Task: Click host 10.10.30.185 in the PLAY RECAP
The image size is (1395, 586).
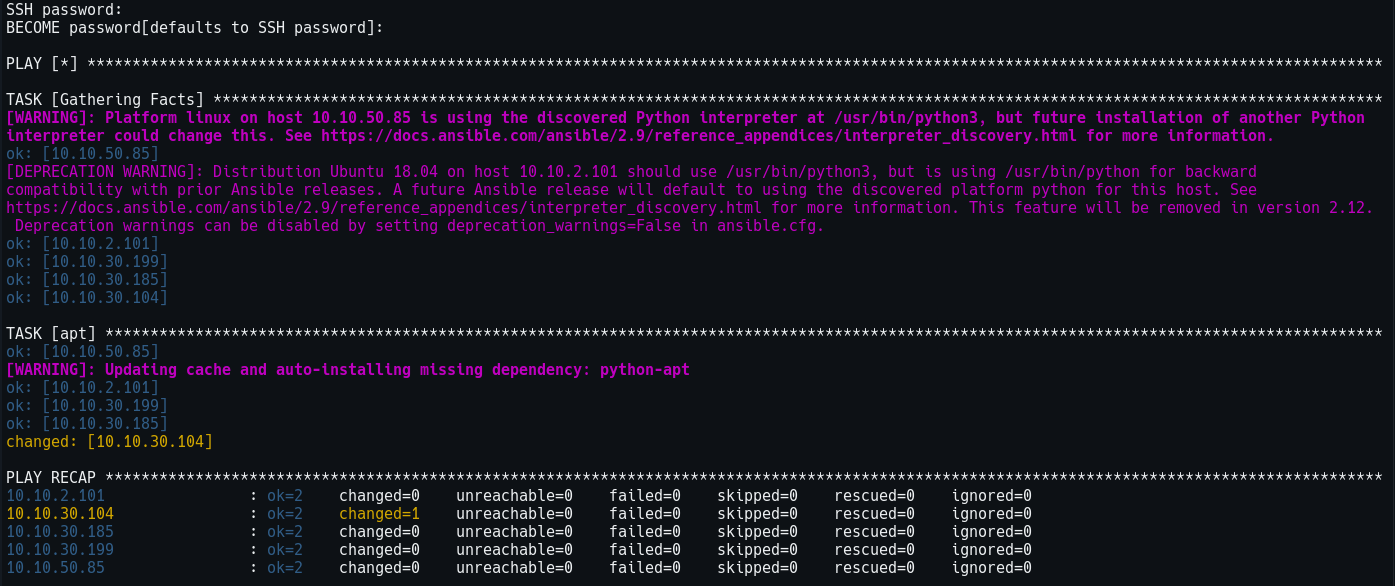Action: (60, 532)
